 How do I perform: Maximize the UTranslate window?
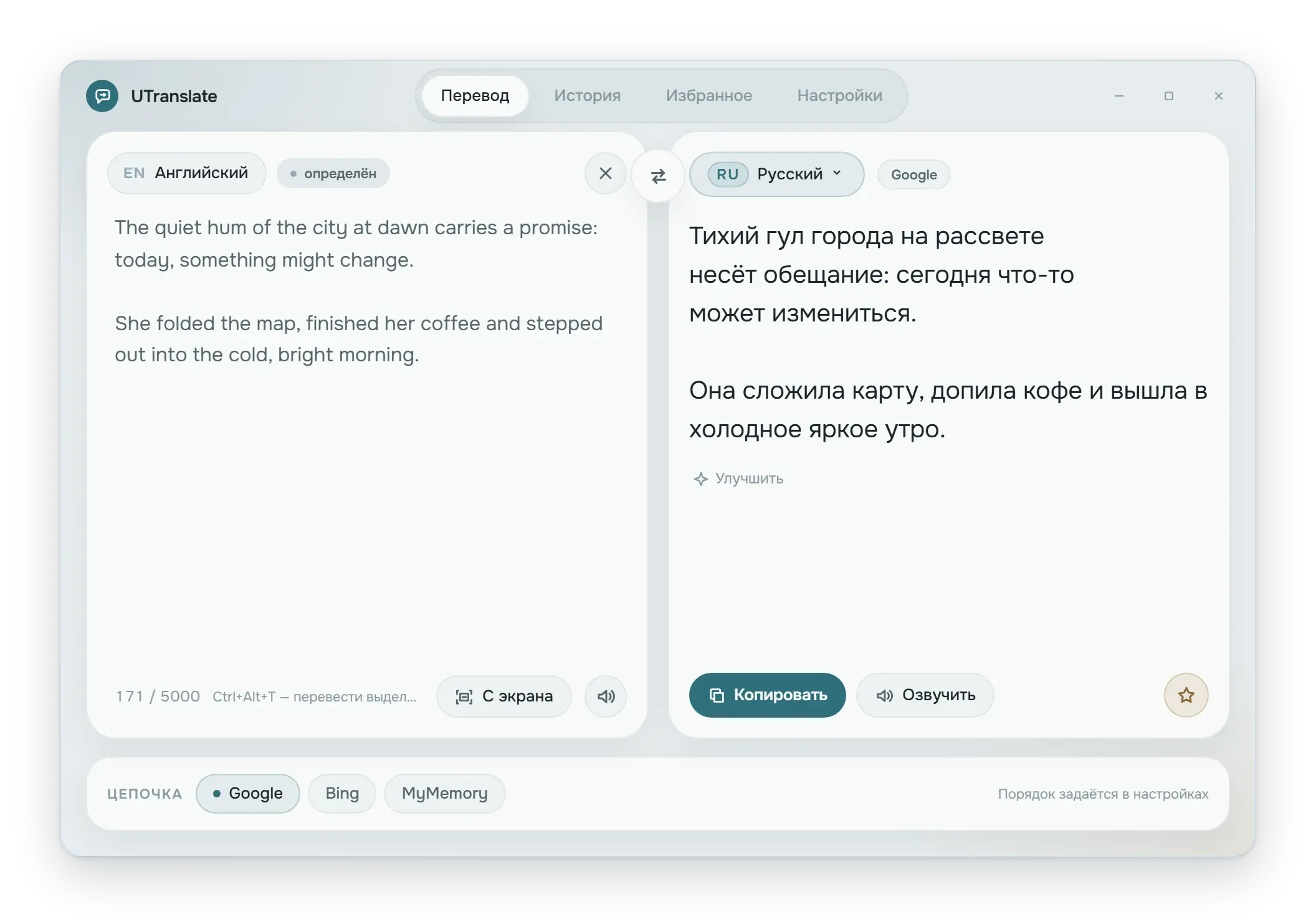point(1169,96)
